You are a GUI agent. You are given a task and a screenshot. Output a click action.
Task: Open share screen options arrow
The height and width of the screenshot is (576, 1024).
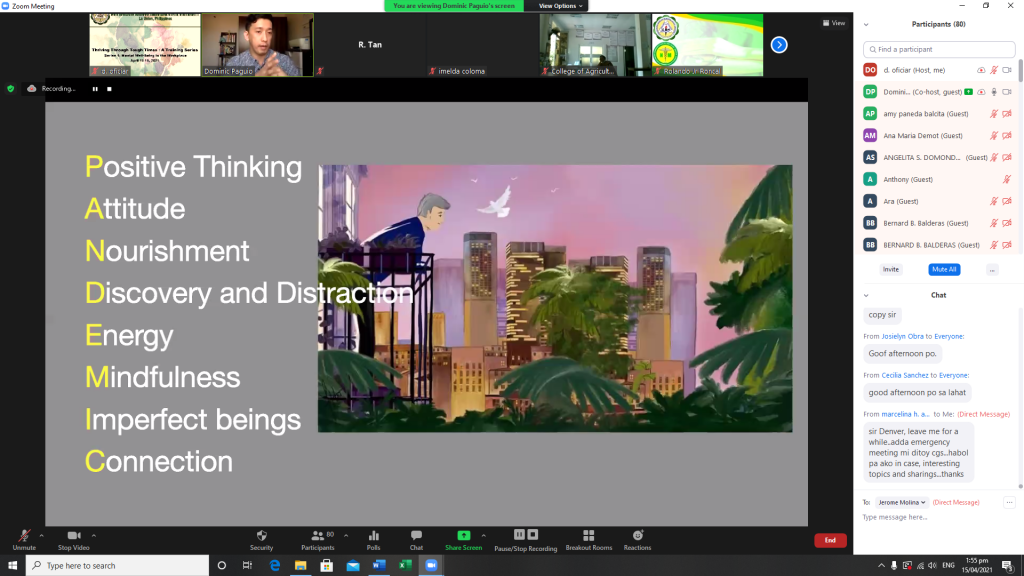pyautogui.click(x=484, y=536)
